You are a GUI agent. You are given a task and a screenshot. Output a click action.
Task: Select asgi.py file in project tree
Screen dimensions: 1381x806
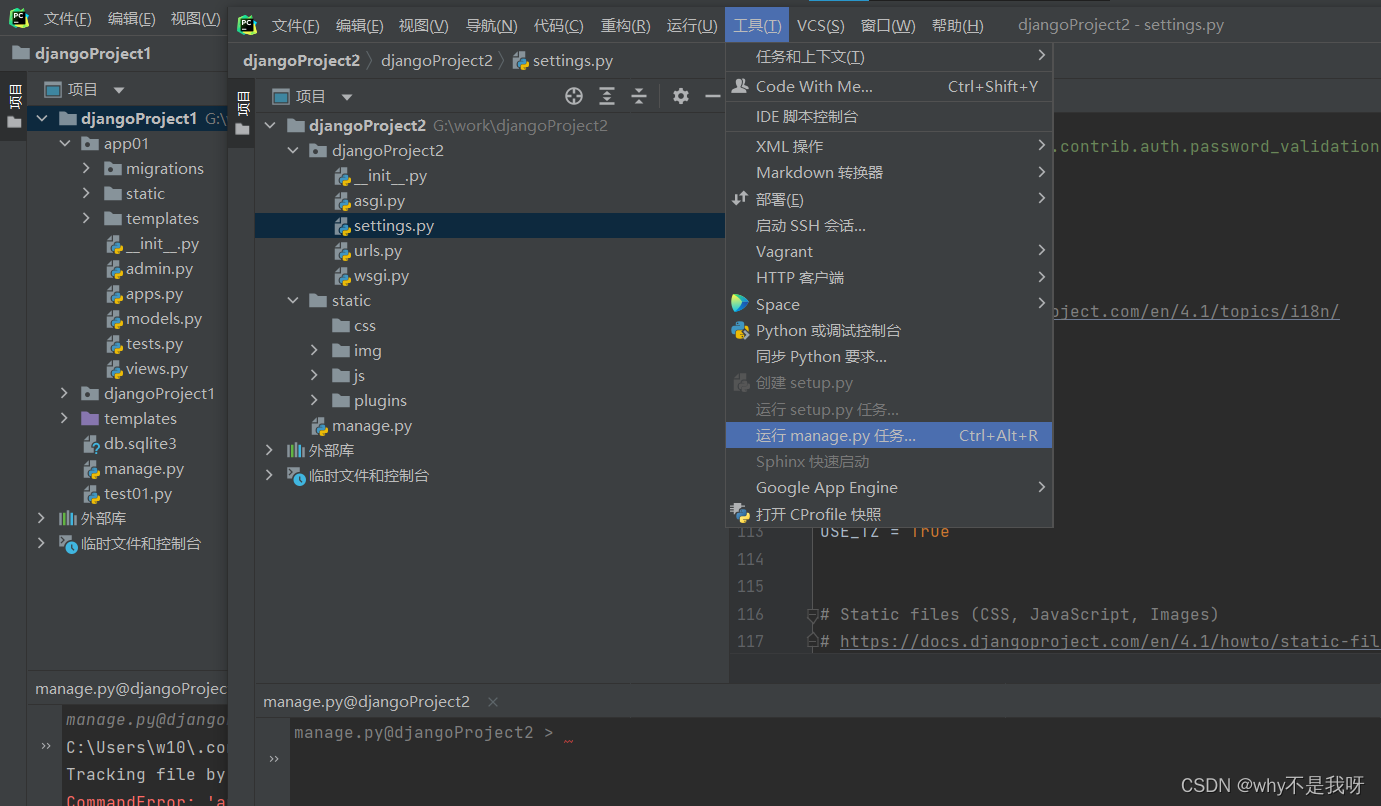(379, 201)
